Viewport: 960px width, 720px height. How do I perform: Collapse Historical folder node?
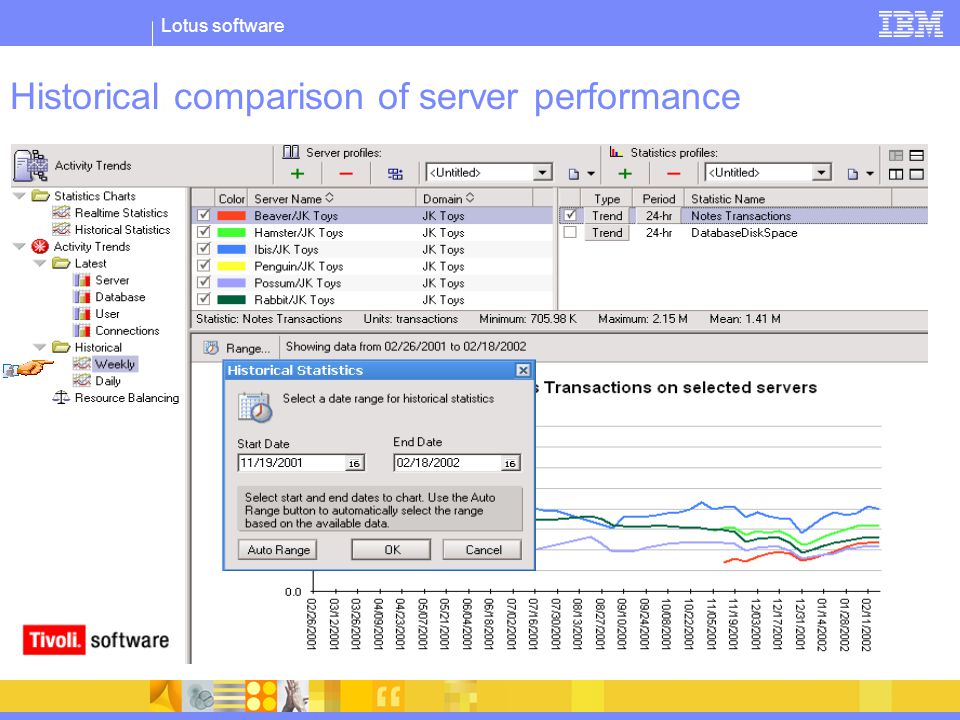(40, 347)
